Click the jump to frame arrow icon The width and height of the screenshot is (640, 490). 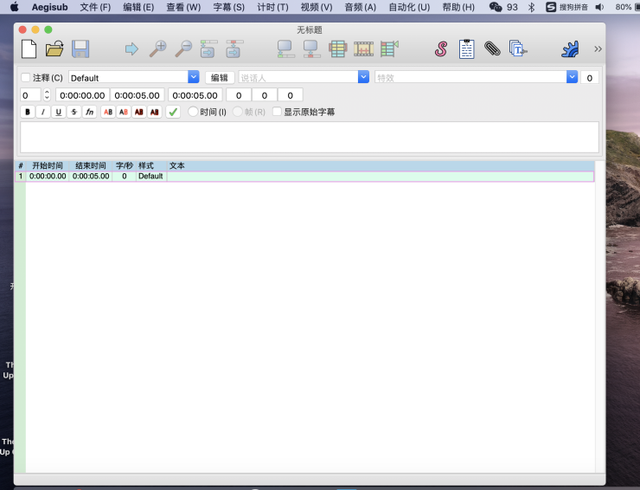[x=131, y=49]
